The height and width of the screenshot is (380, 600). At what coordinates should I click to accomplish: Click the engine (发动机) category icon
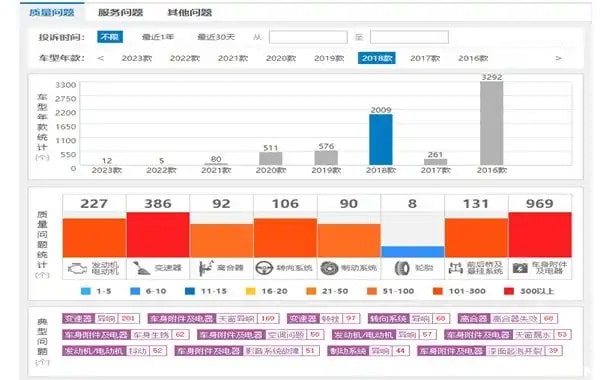point(77,269)
